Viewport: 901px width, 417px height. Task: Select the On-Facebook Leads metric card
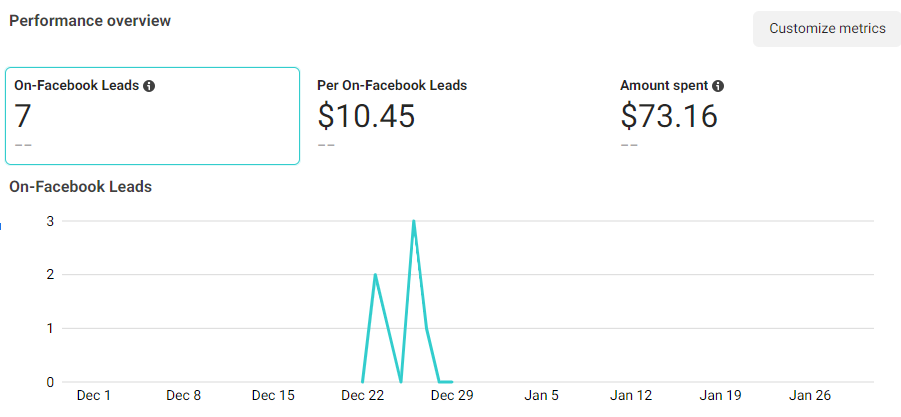[x=152, y=115]
